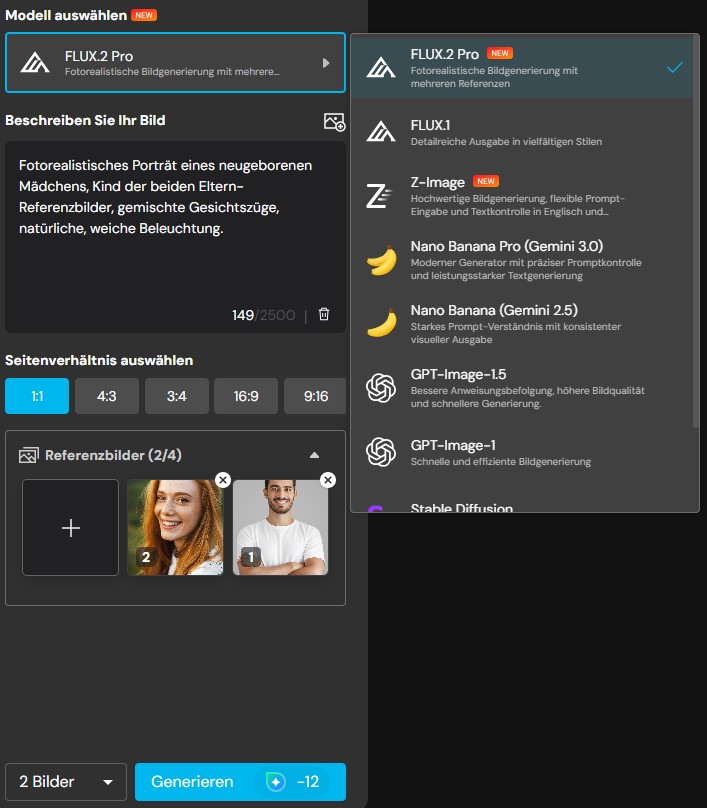The image size is (707, 808).
Task: Click the Referenzbilder picture icon
Action: click(x=28, y=456)
